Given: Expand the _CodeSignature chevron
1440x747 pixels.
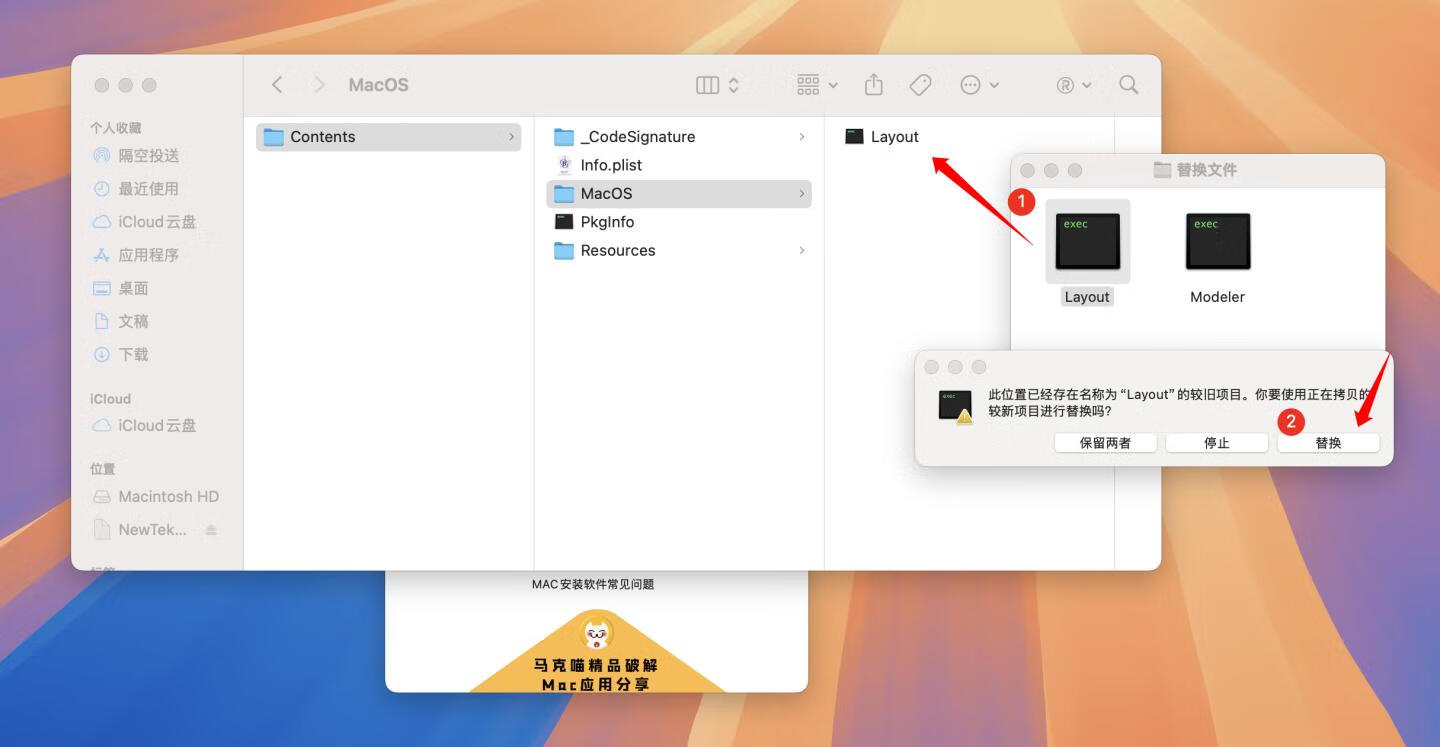Looking at the screenshot, I should coord(801,137).
